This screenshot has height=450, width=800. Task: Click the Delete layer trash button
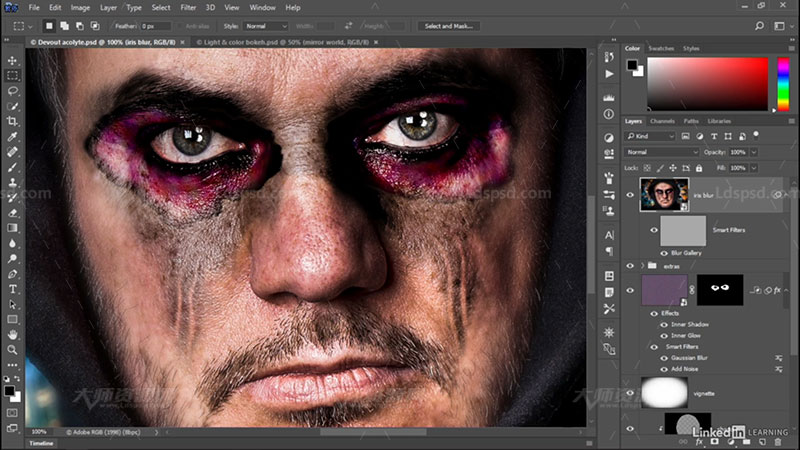pyautogui.click(x=778, y=442)
